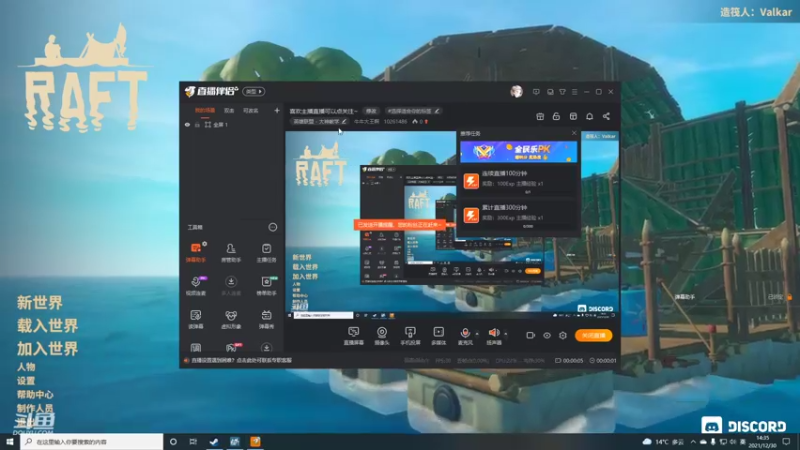This screenshot has height=450, width=800.
Task: Click the gift box icon above preview
Action: pyautogui.click(x=540, y=116)
